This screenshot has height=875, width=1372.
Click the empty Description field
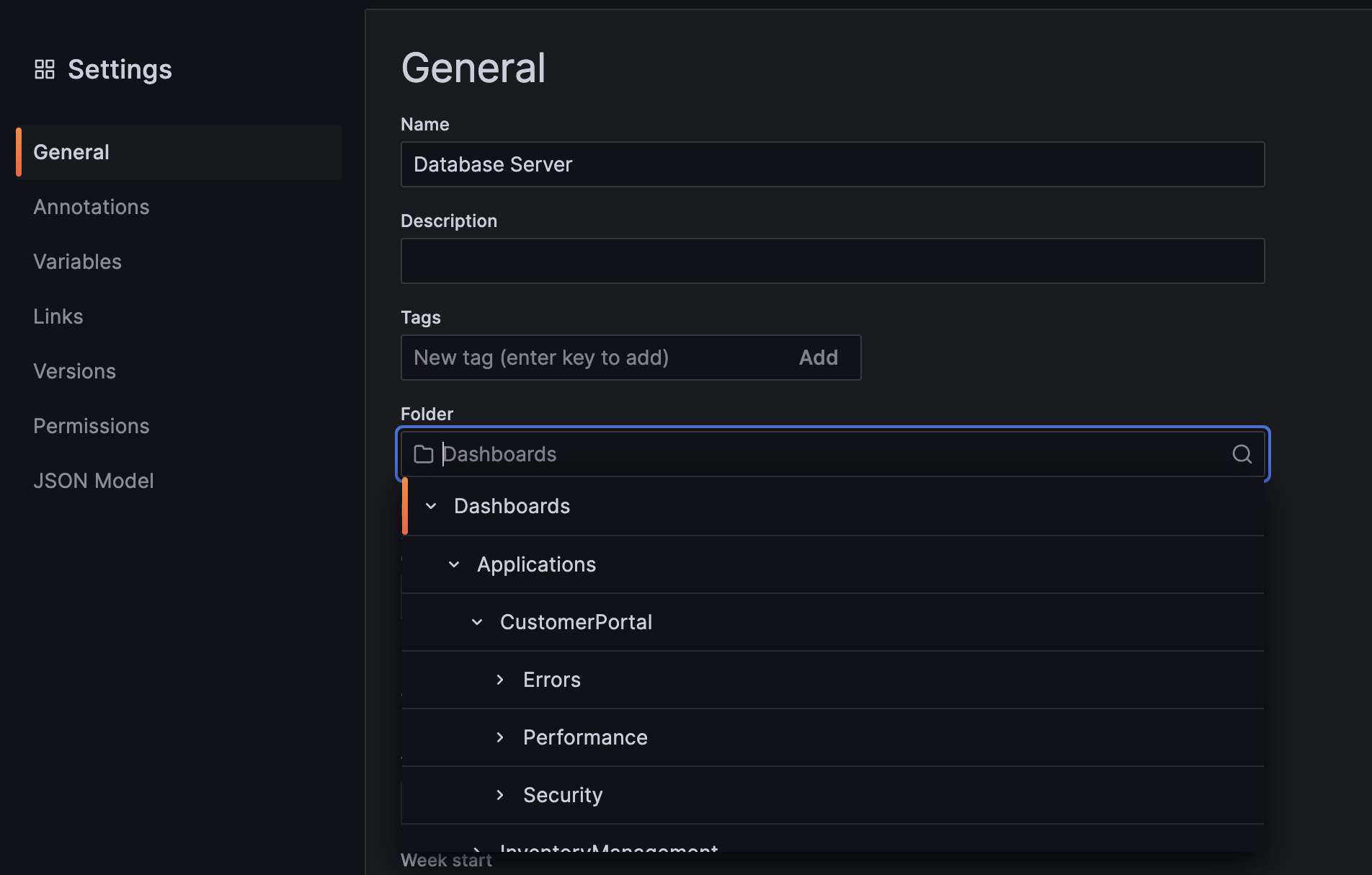[x=832, y=261]
